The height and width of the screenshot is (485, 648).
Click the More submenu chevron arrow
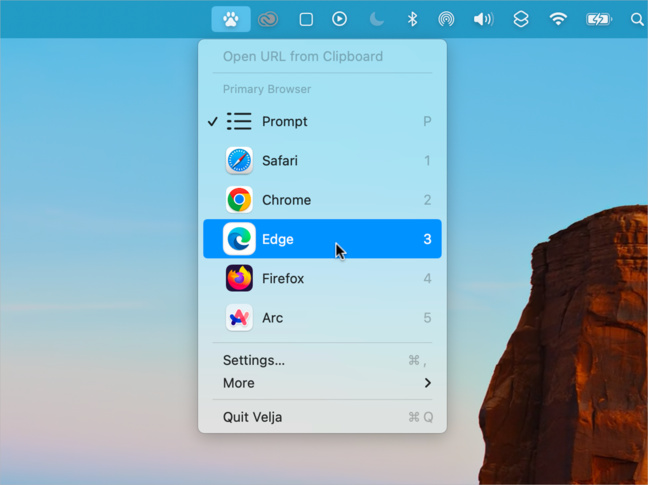click(428, 383)
